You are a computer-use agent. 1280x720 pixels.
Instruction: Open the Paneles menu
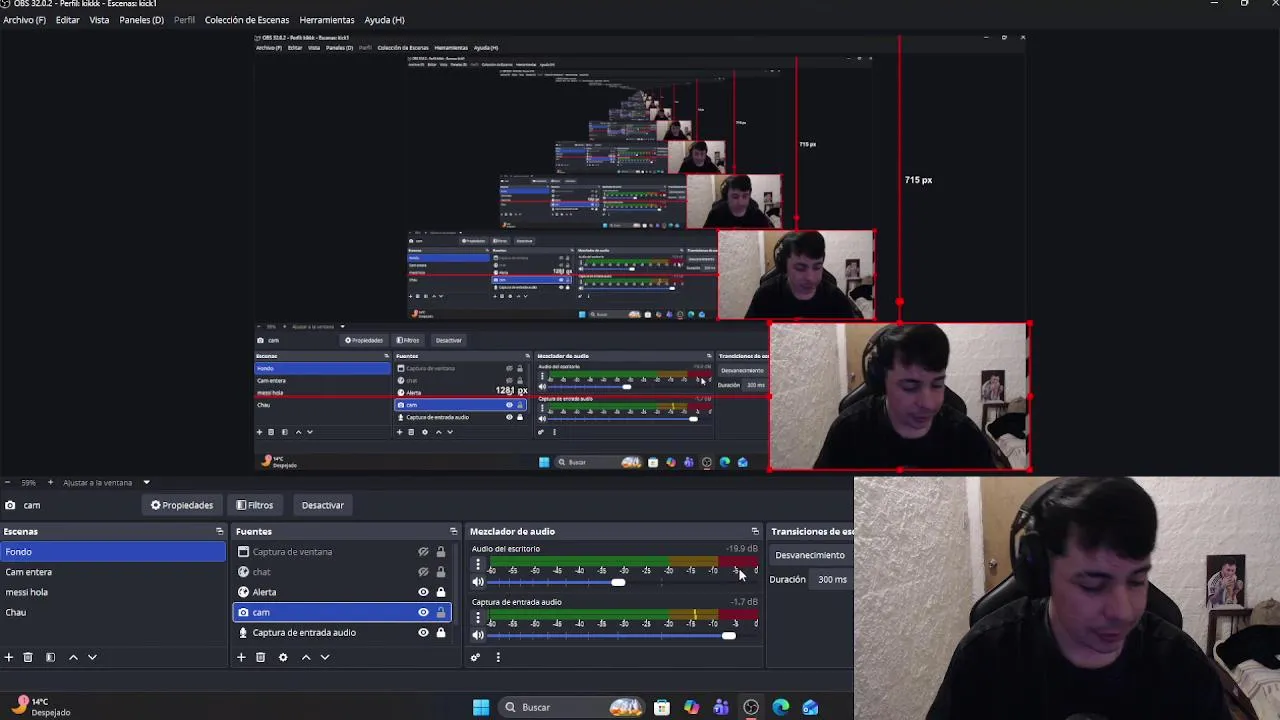point(141,20)
